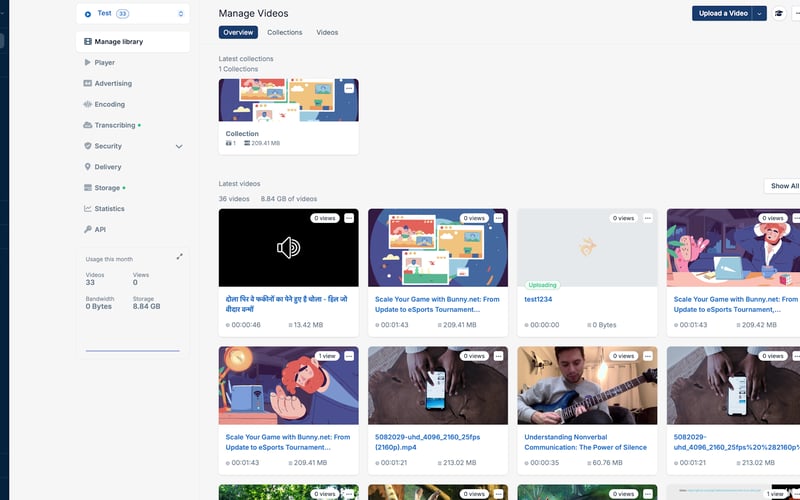Open the Encoding settings
Screen dimensions: 800x500
[x=109, y=105]
